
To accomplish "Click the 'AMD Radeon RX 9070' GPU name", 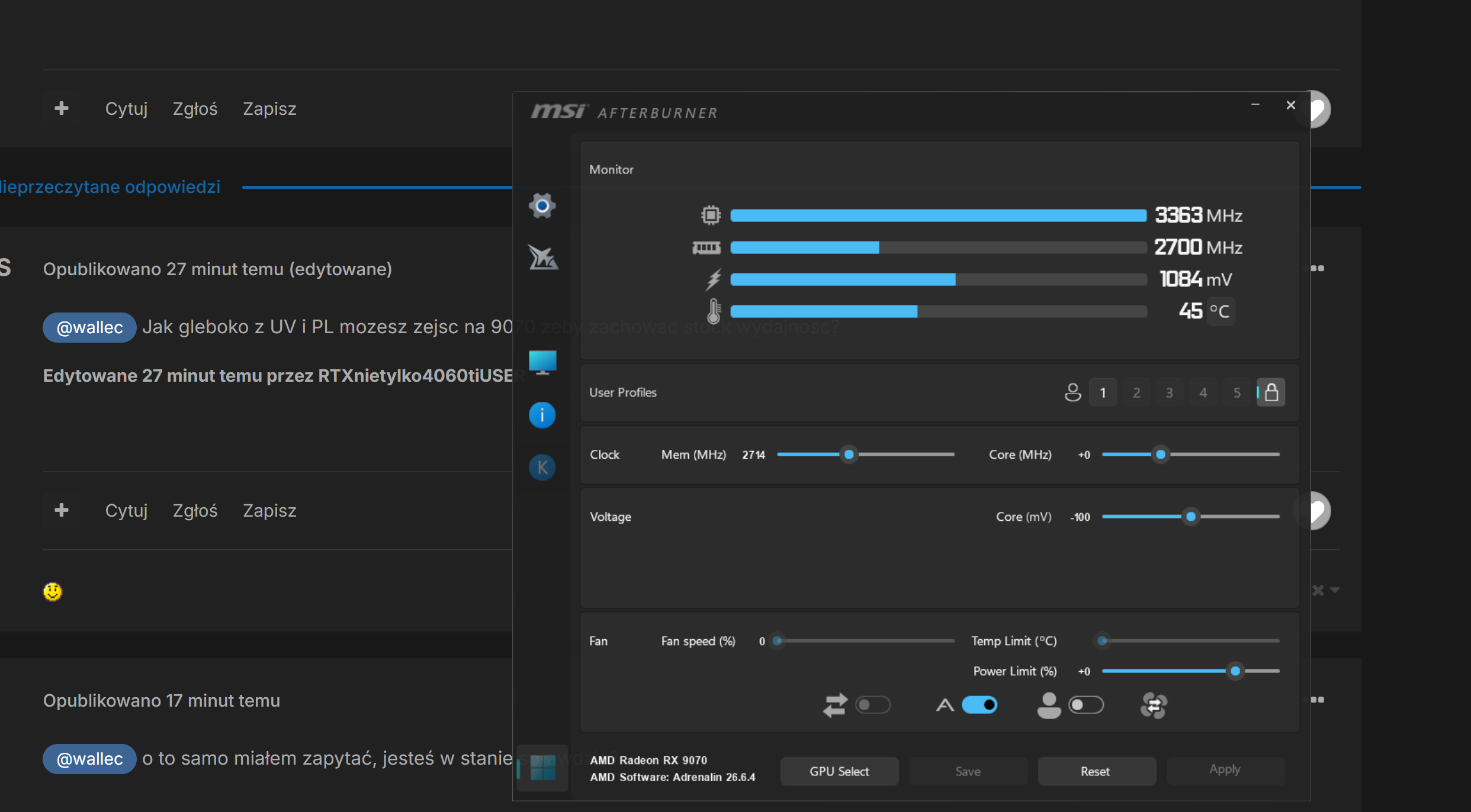I will [648, 761].
